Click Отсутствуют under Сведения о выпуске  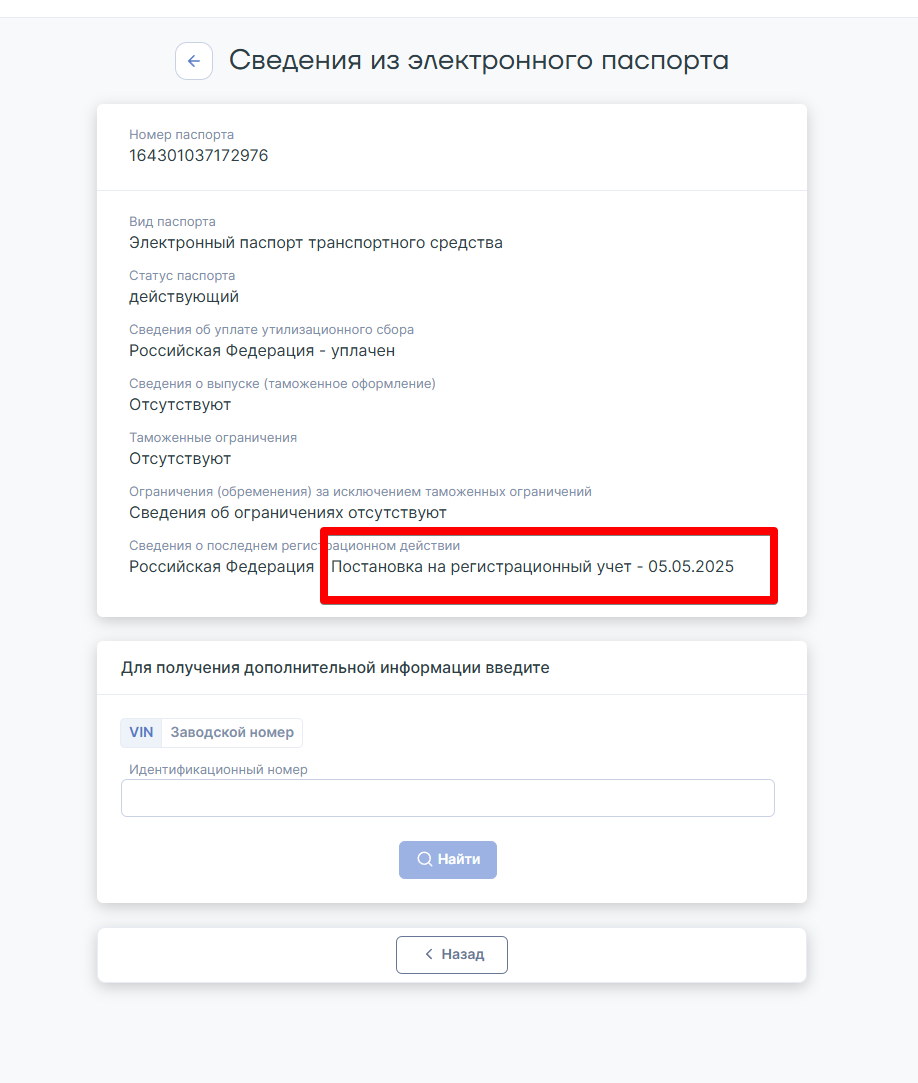180,405
